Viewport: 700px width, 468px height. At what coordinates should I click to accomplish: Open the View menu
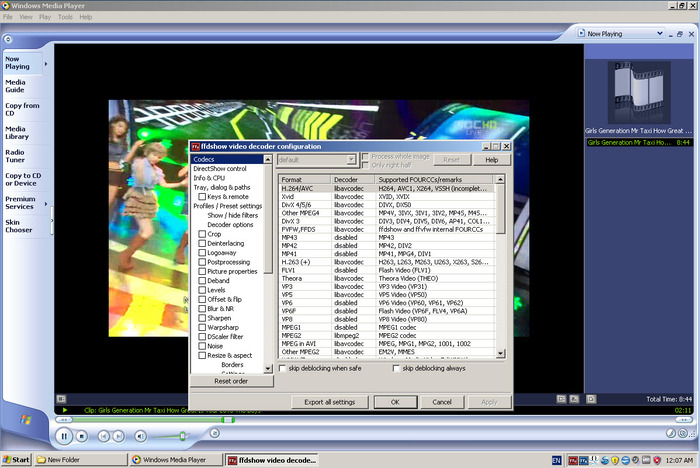26,17
